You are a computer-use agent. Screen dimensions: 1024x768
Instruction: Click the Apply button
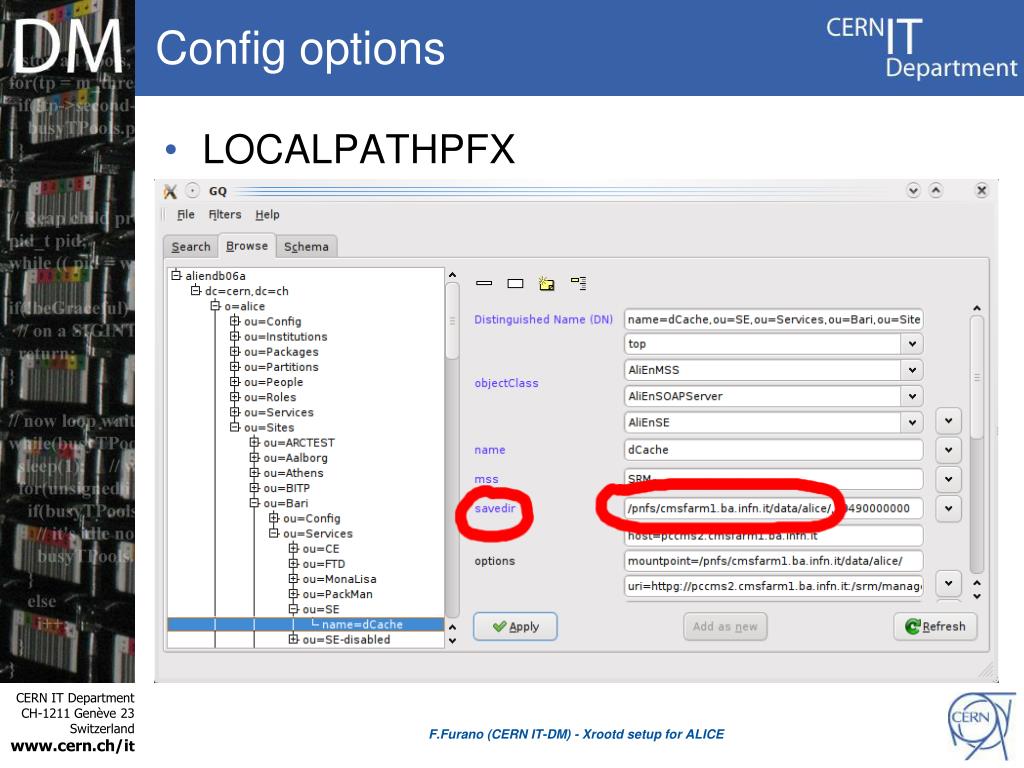[515, 626]
